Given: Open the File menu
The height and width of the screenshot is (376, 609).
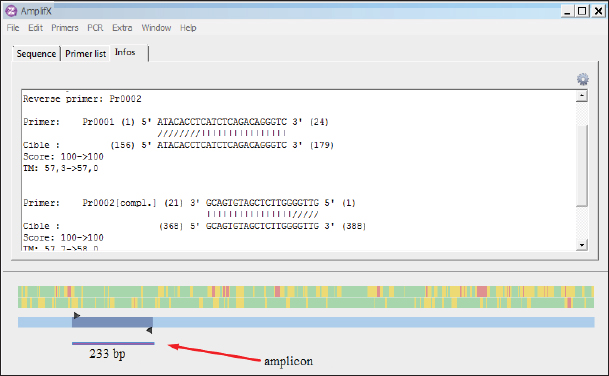Looking at the screenshot, I should 13,28.
